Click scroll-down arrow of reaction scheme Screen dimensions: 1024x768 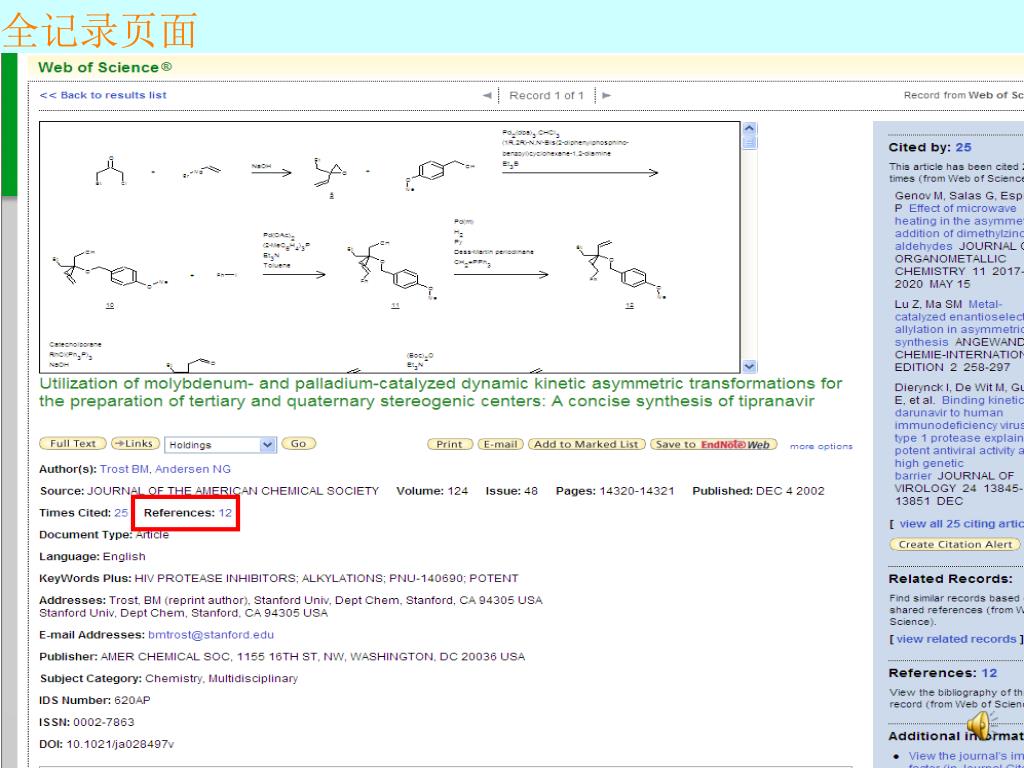[750, 366]
